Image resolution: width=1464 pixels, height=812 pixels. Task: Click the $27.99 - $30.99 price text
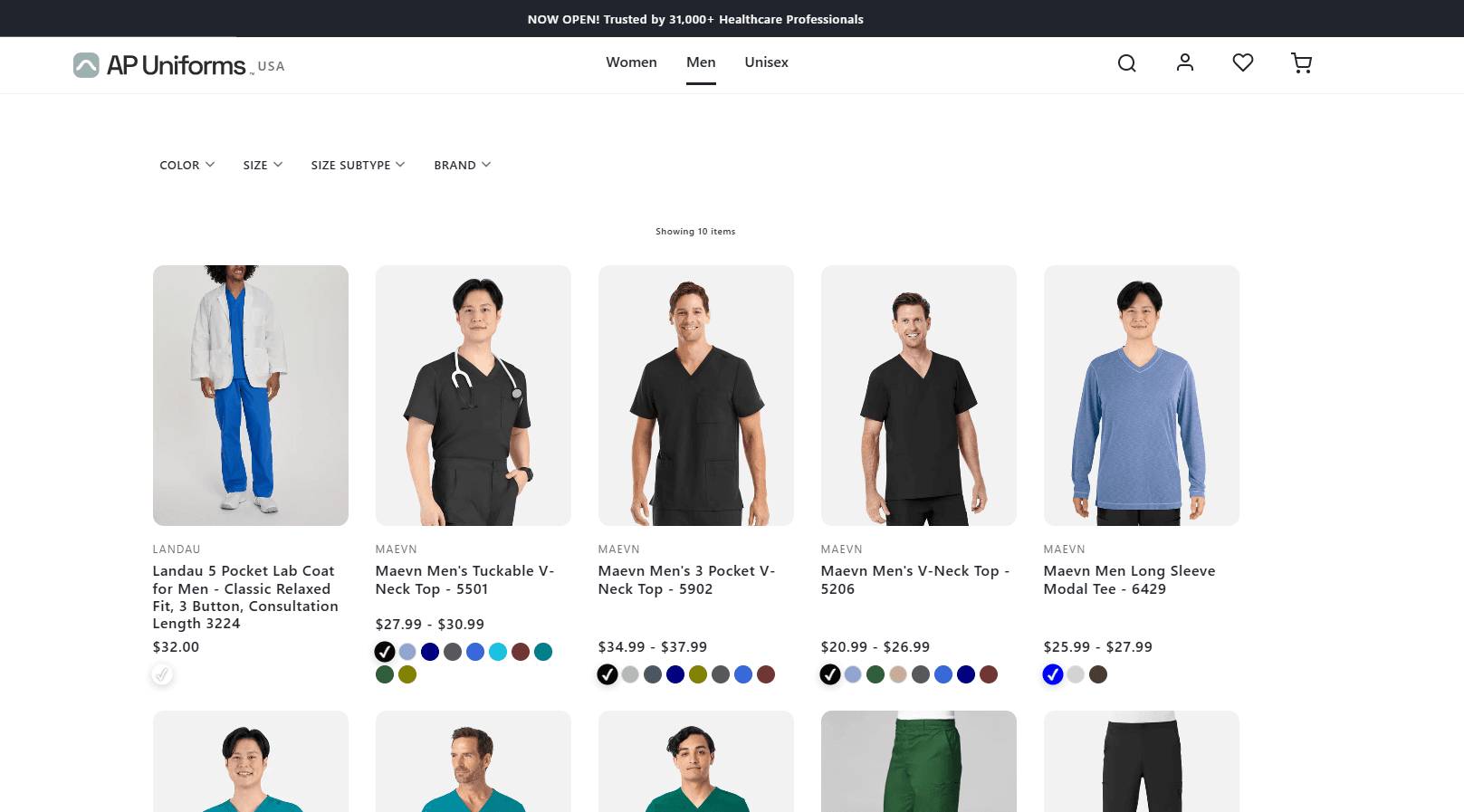430,625
